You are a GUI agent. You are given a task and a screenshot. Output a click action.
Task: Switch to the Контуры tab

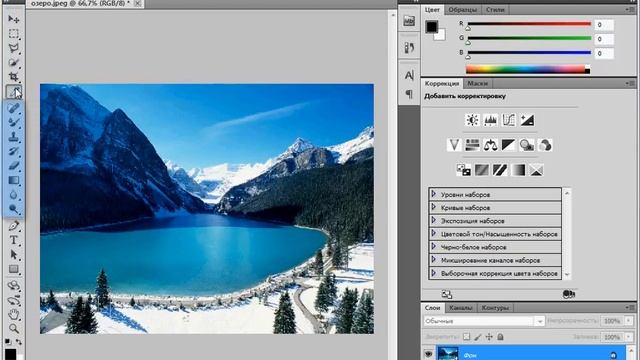[x=495, y=308]
